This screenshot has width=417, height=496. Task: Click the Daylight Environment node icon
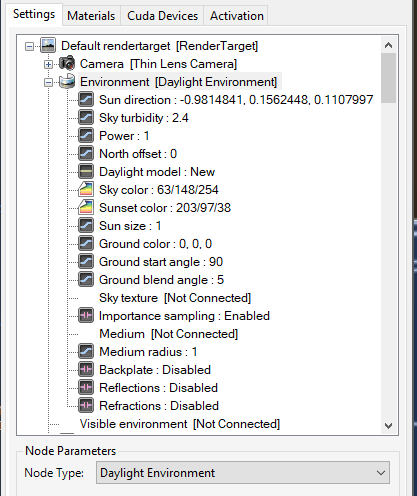point(67,81)
